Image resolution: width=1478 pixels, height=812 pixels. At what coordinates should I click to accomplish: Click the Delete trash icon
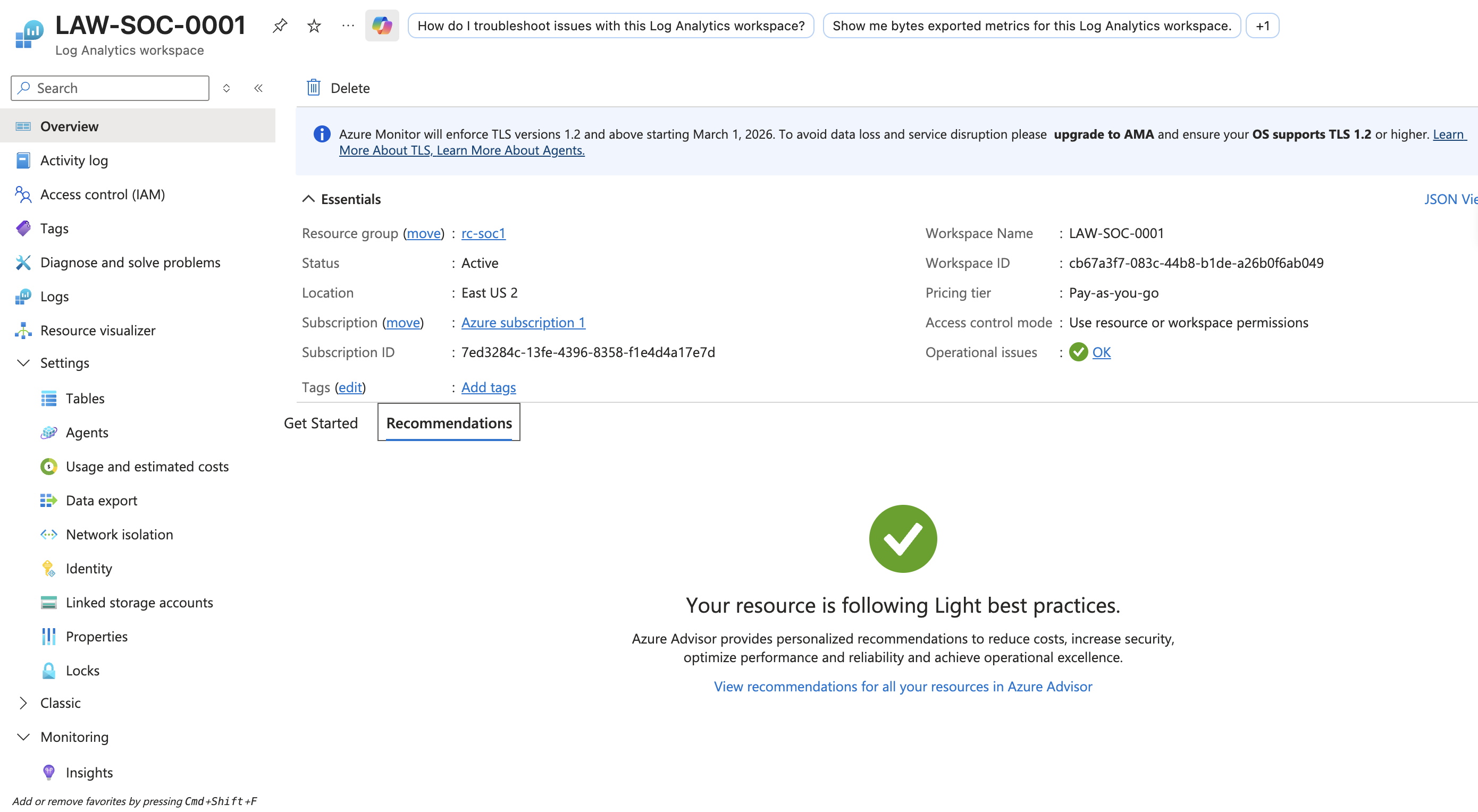tap(313, 88)
